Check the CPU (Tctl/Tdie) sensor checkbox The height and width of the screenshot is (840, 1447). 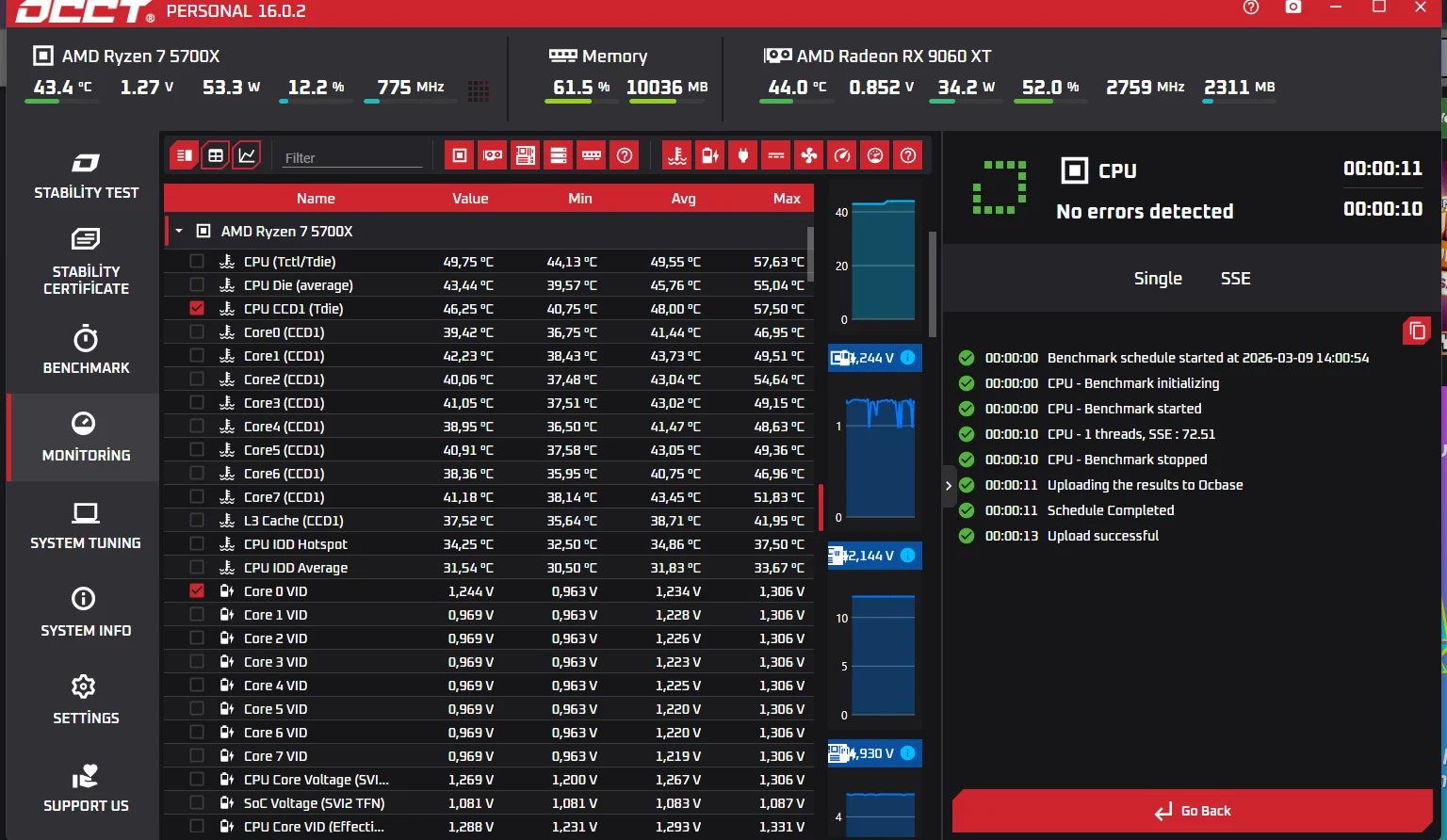pyautogui.click(x=197, y=261)
